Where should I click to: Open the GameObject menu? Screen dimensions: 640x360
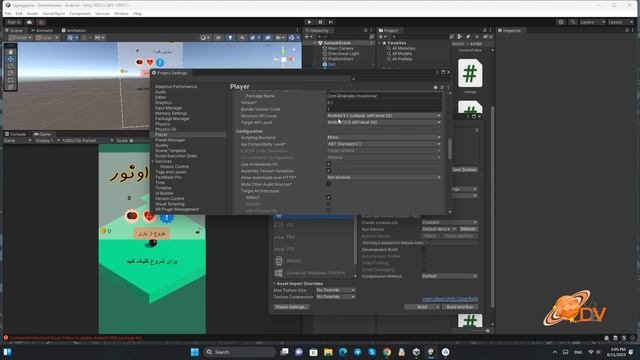pyautogui.click(x=54, y=13)
